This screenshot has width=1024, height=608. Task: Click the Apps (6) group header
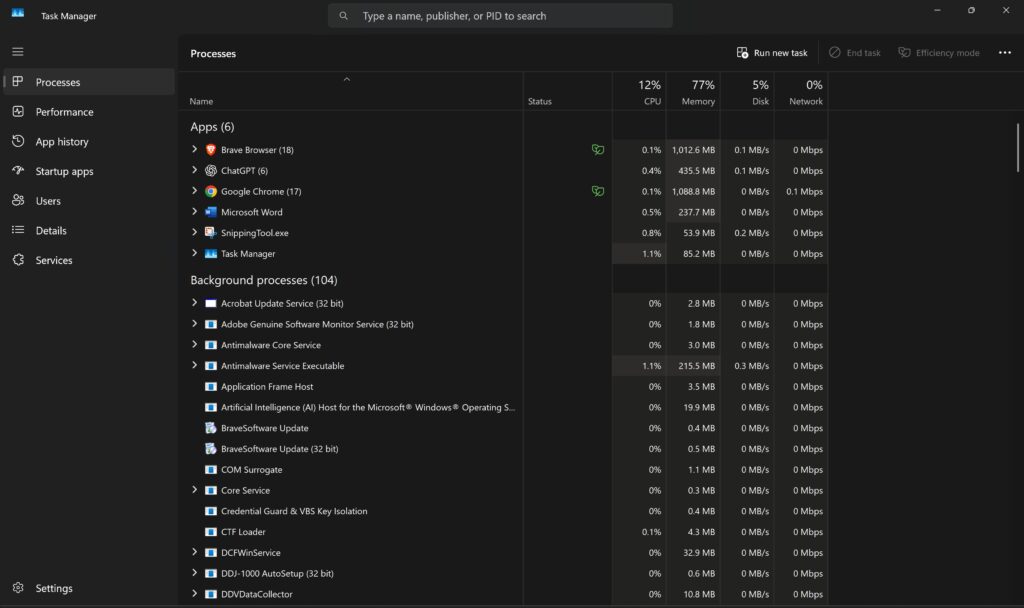pyautogui.click(x=212, y=127)
